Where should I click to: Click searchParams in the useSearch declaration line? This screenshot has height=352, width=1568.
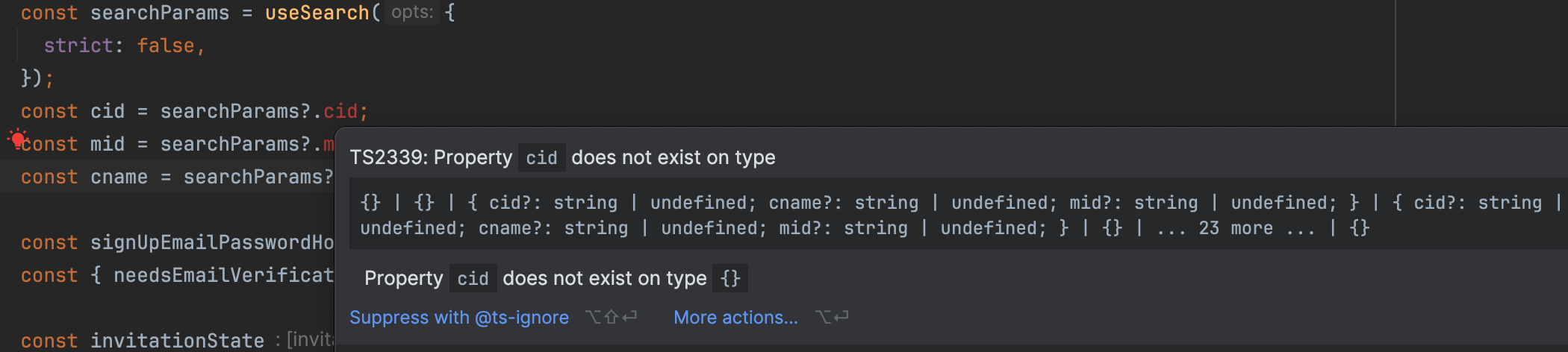[x=160, y=13]
